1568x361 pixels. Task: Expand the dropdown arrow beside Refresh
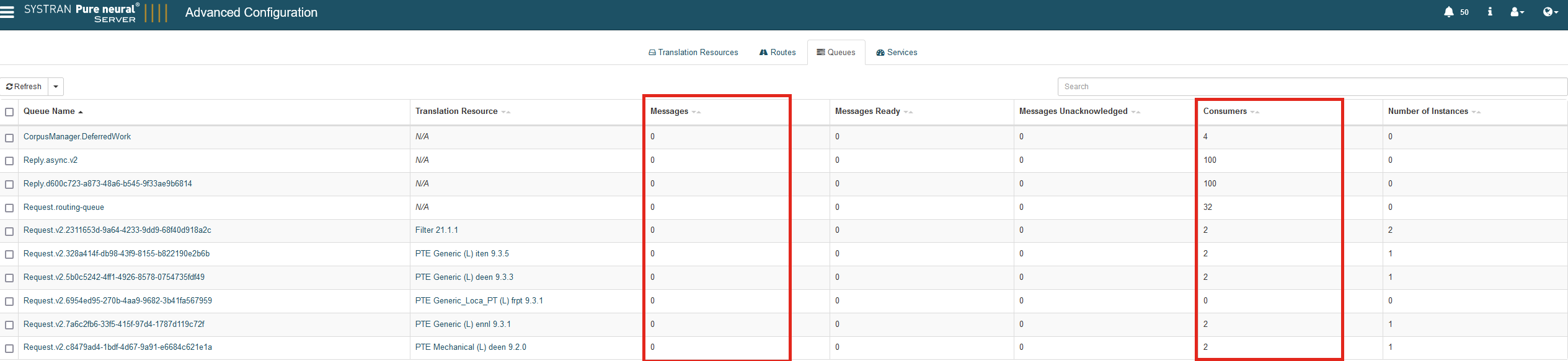click(56, 87)
